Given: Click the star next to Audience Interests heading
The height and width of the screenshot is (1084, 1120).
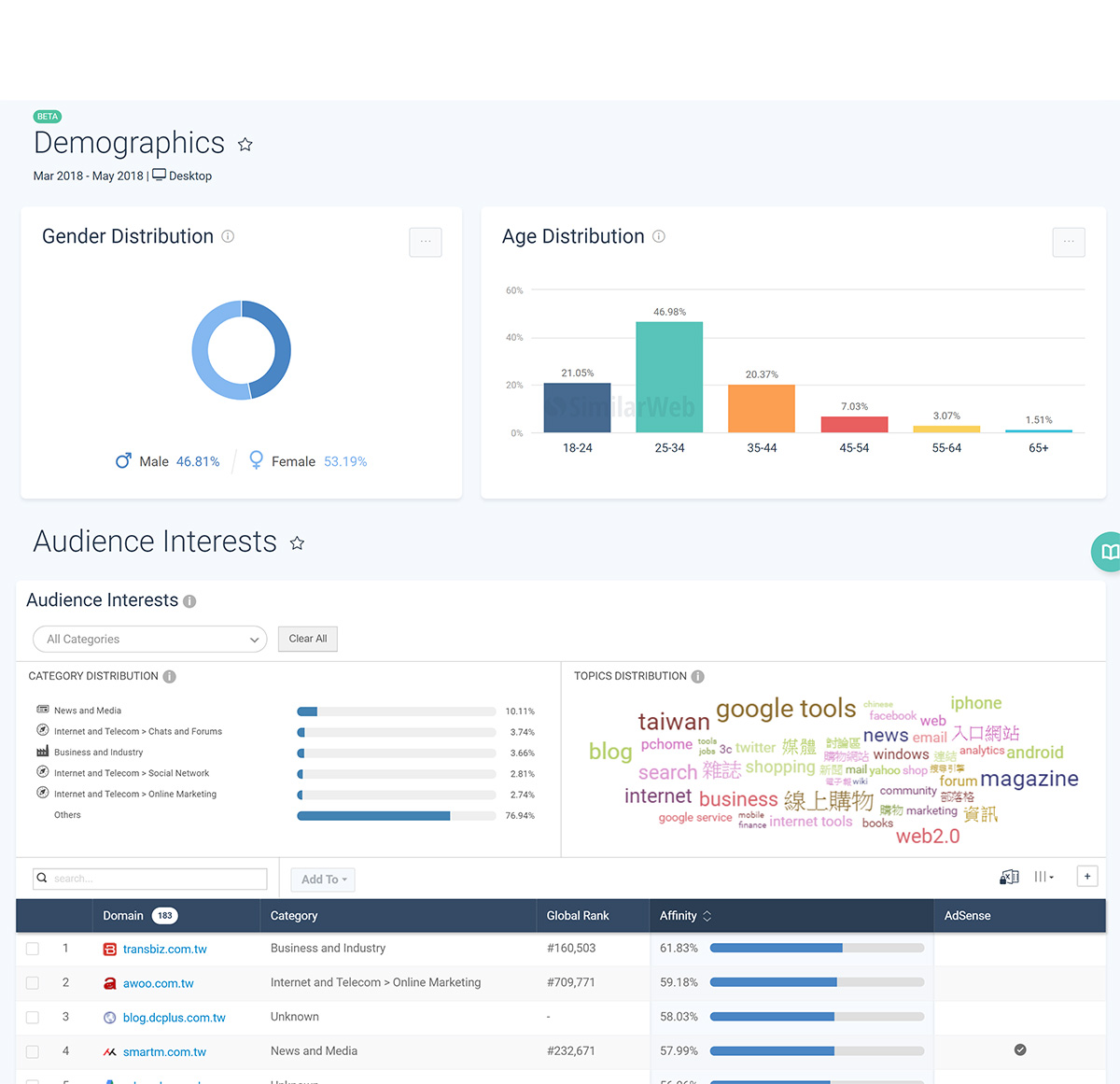Looking at the screenshot, I should [x=297, y=542].
